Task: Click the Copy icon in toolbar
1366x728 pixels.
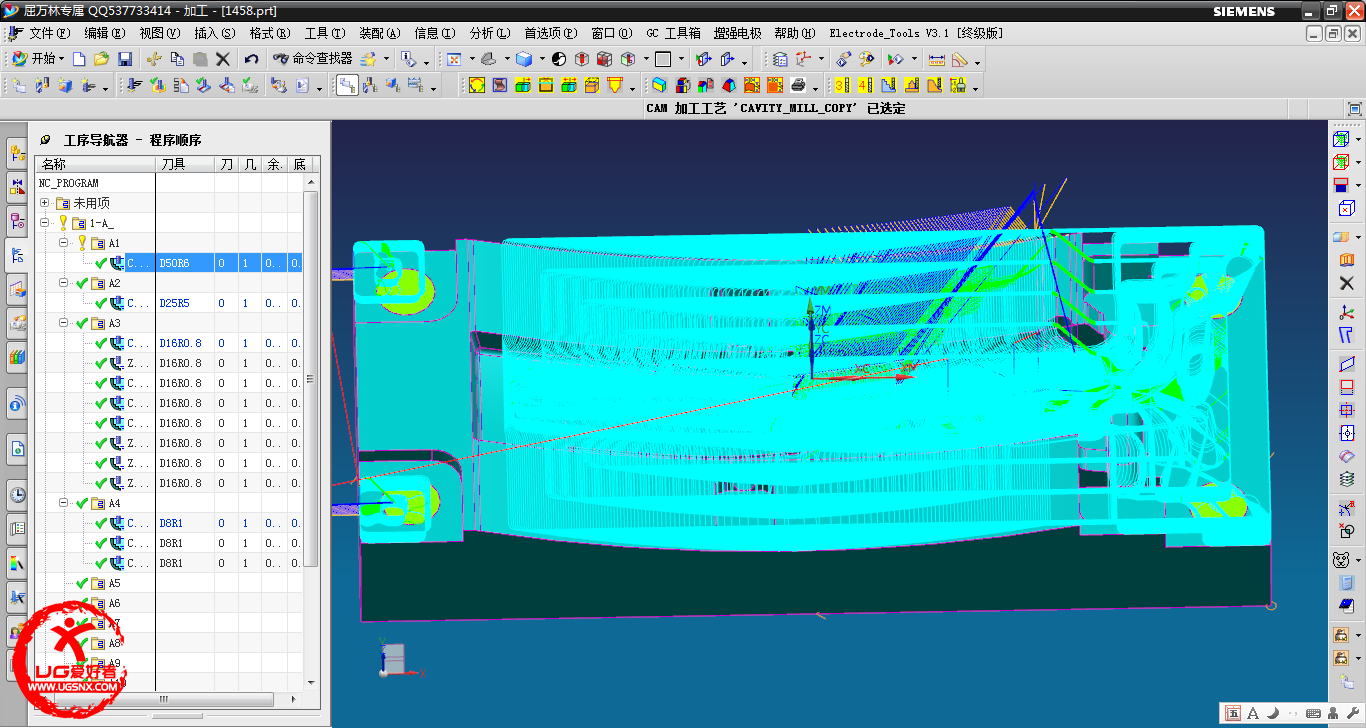Action: [177, 59]
